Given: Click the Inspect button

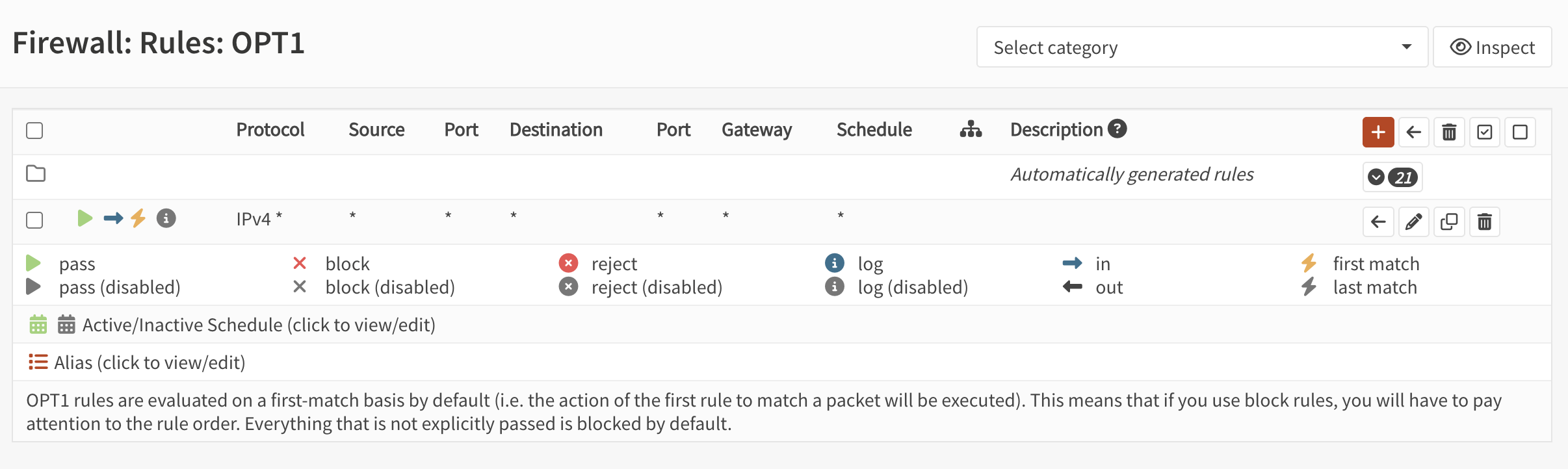Looking at the screenshot, I should click(x=1492, y=47).
